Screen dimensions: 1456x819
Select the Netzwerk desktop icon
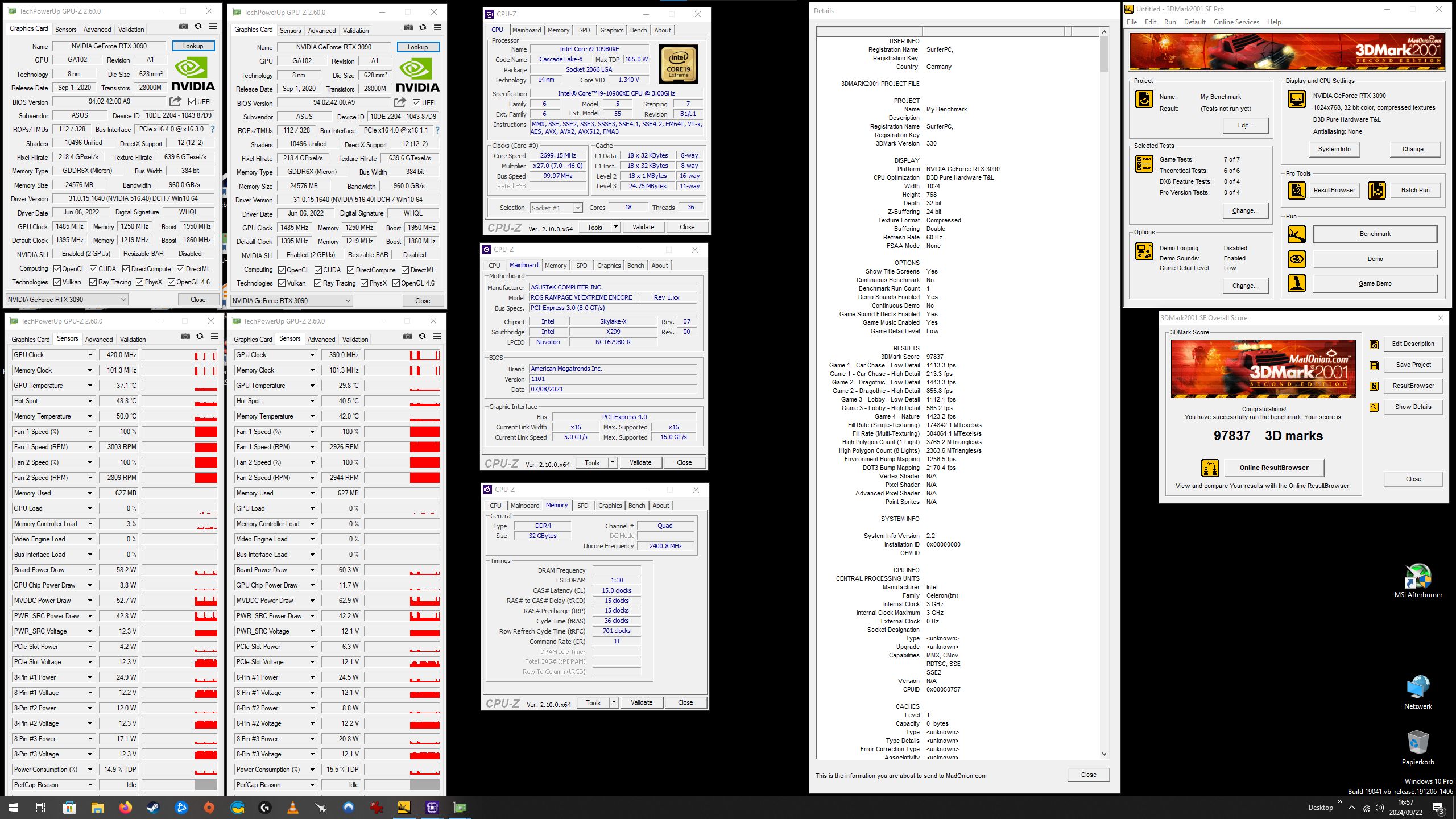[x=1418, y=692]
